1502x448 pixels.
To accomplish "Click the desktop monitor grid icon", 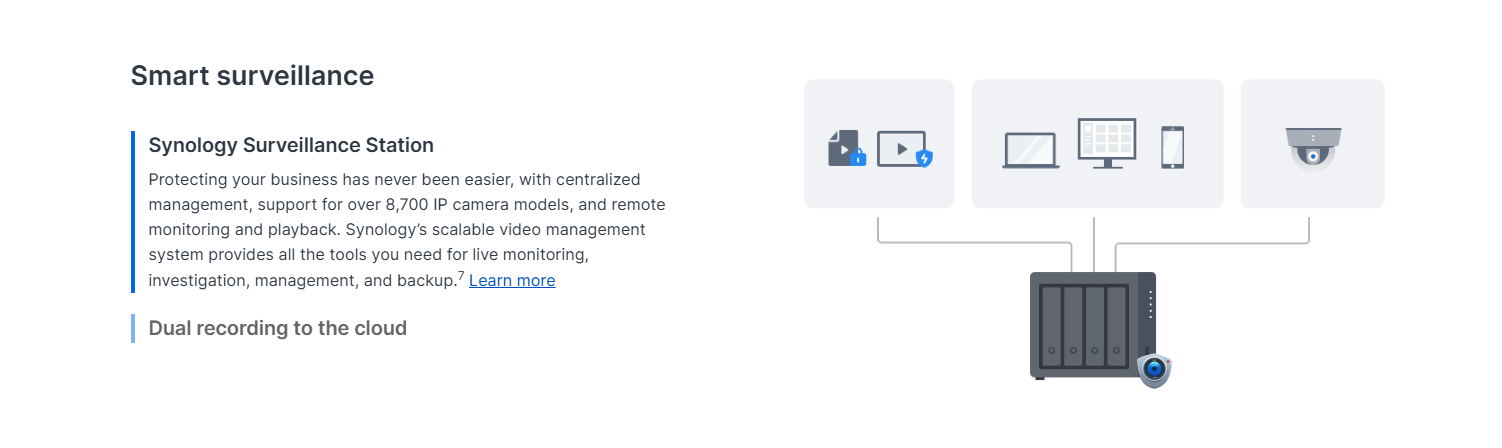I will pos(1106,143).
